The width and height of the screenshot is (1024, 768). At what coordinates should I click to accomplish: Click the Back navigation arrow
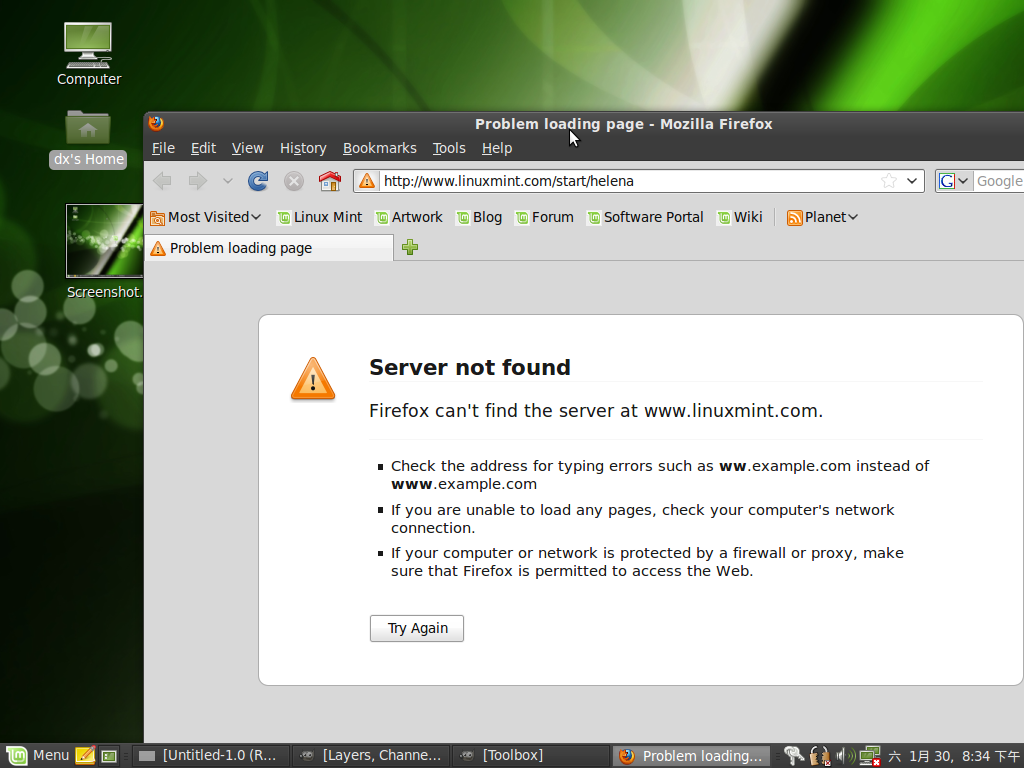point(162,181)
